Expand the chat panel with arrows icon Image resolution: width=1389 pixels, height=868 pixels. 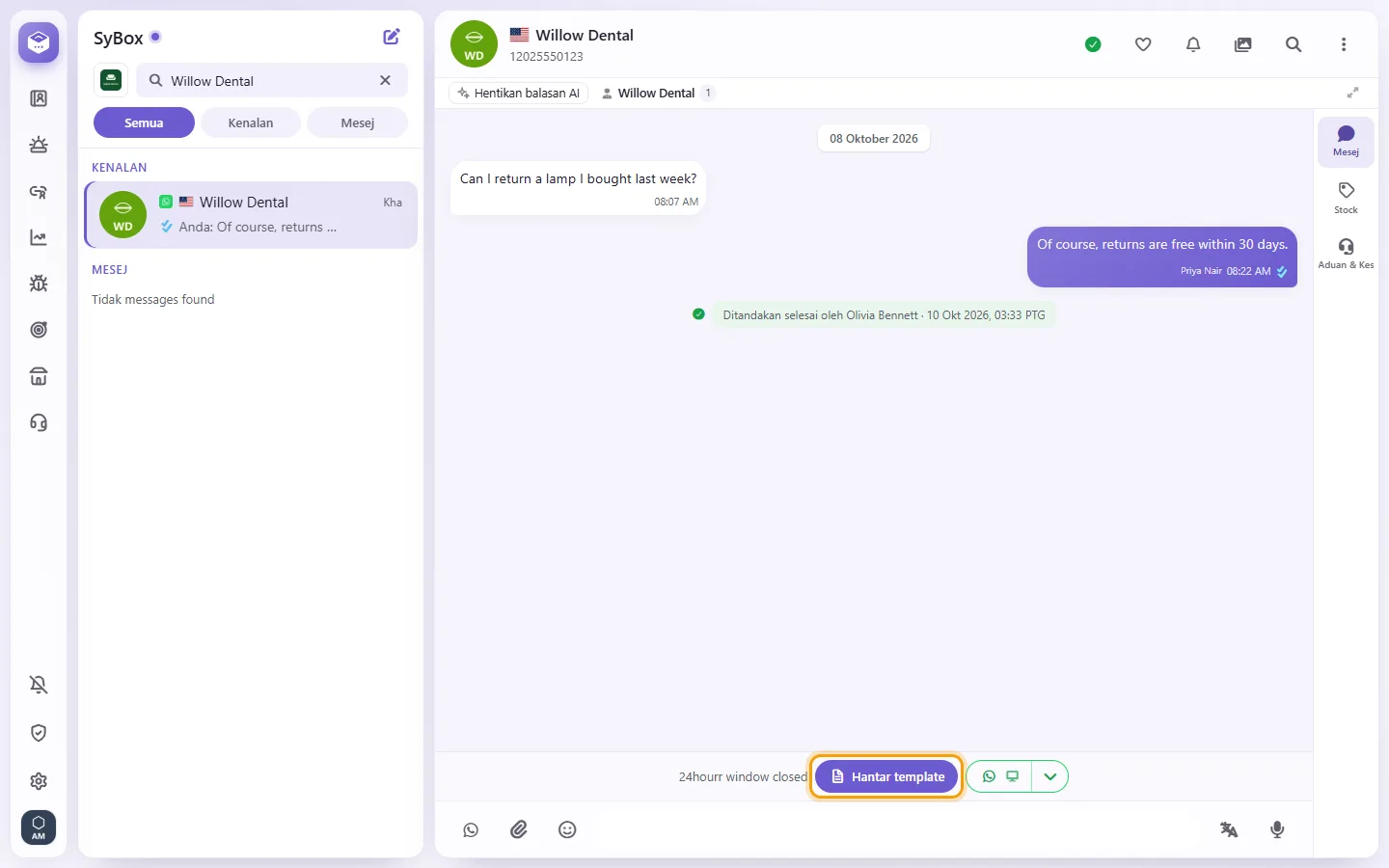(x=1353, y=93)
